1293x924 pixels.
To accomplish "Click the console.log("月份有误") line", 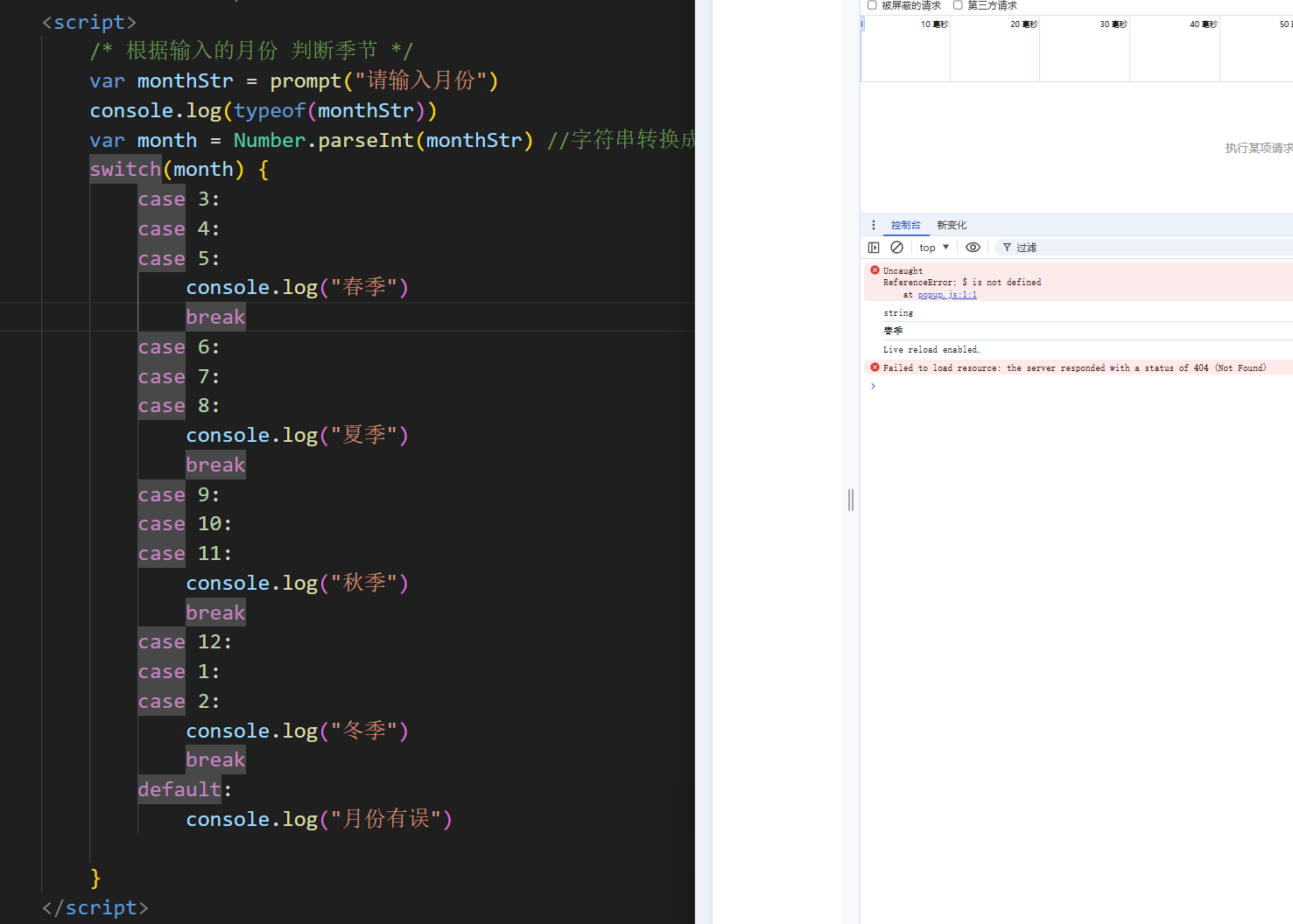I will (x=320, y=820).
